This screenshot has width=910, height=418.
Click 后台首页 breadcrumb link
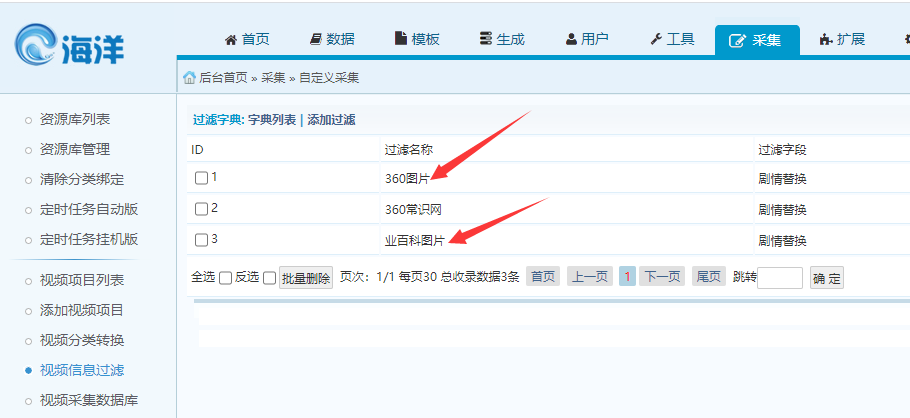(223, 78)
